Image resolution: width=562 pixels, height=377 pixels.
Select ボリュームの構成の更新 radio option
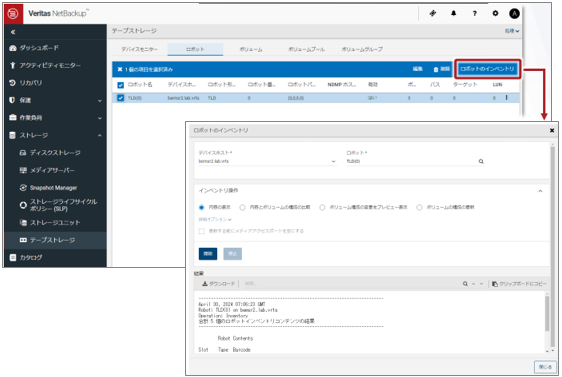(419, 207)
